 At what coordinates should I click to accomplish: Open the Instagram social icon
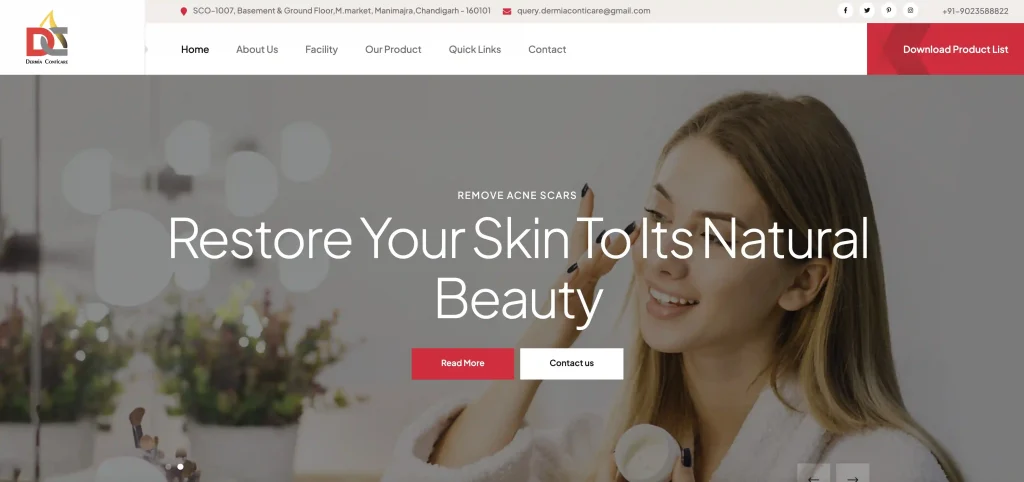click(910, 10)
